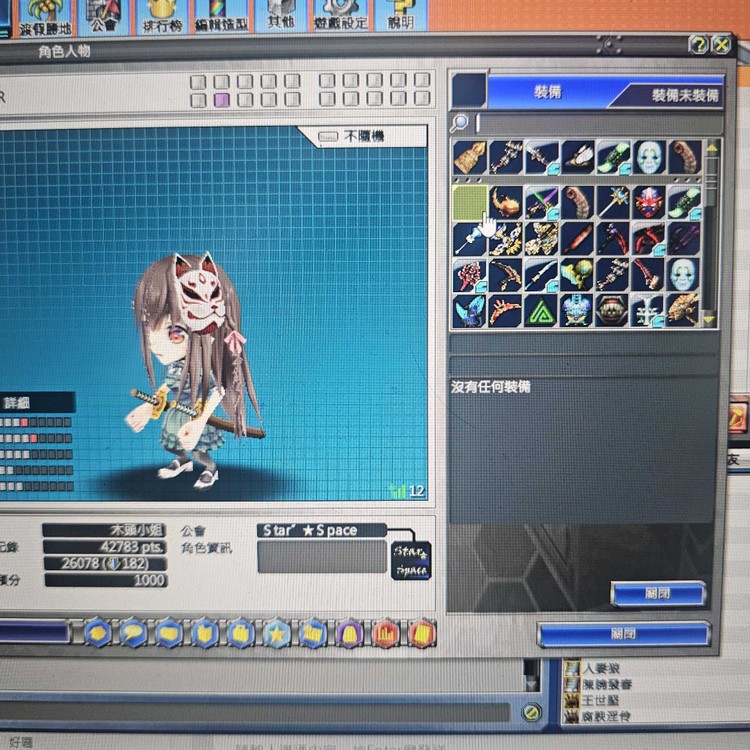Switch to the 裝備未裝備 tab
The height and width of the screenshot is (750, 750).
tap(685, 95)
